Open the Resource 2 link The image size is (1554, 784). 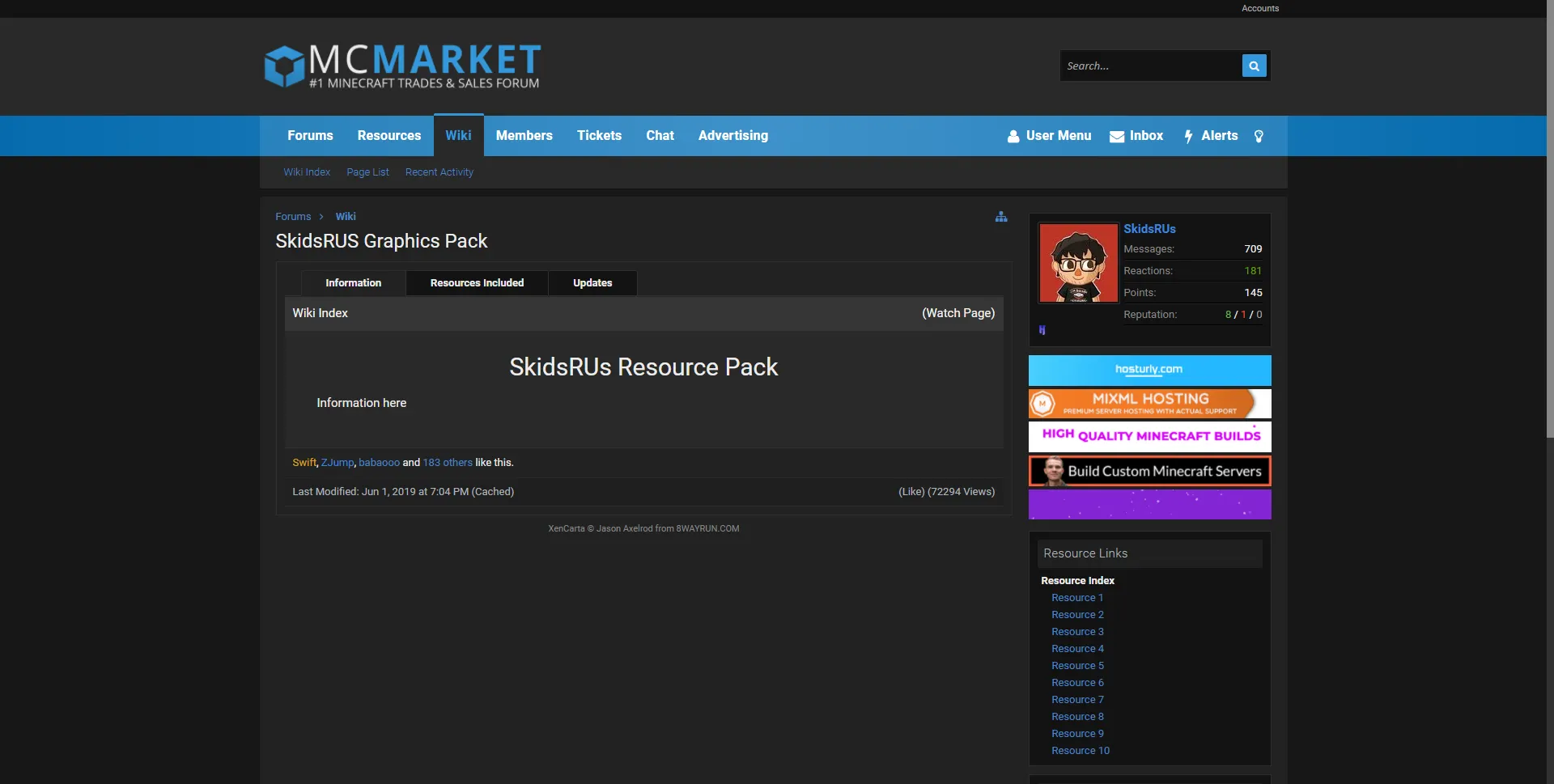(1077, 615)
